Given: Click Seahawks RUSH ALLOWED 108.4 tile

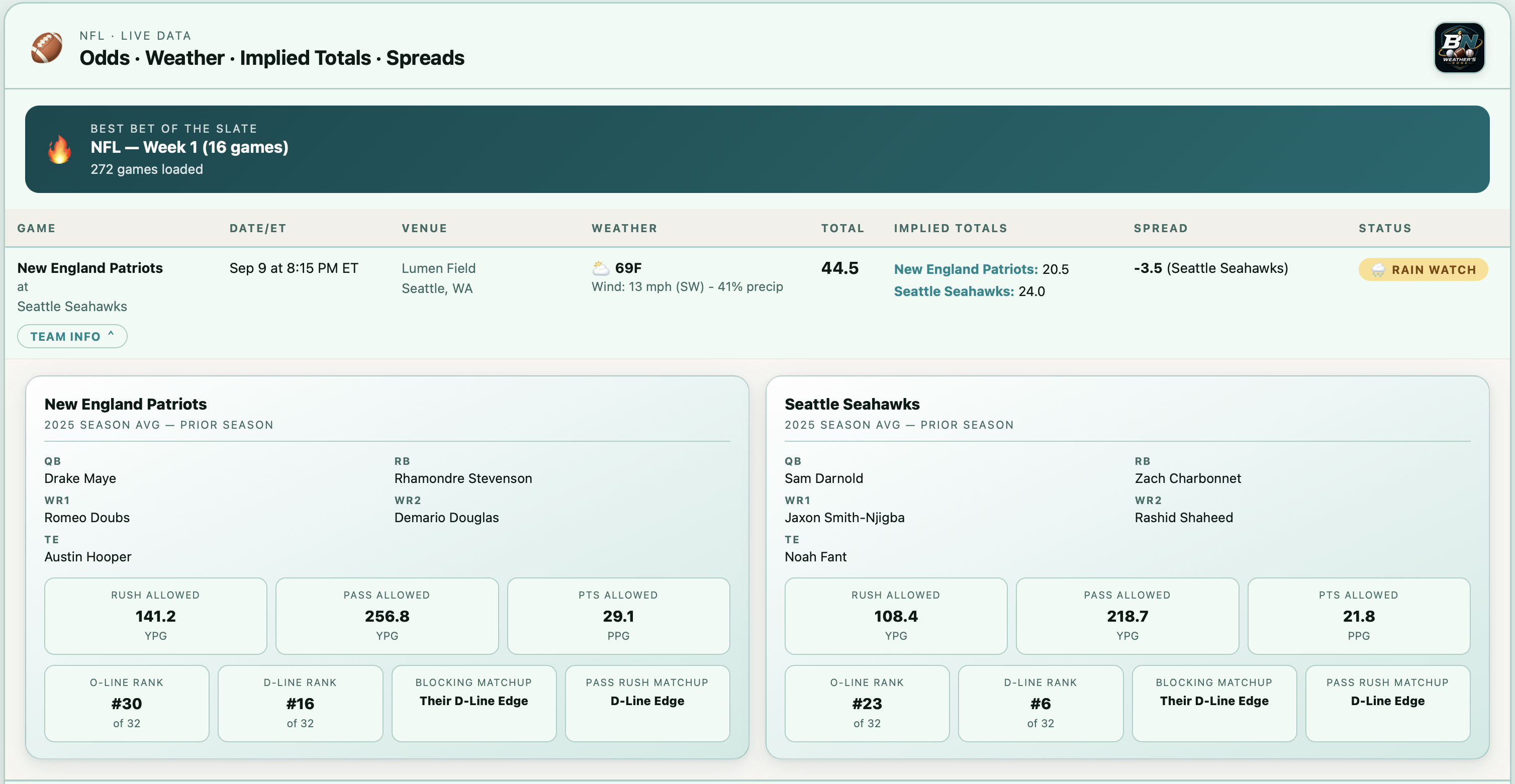Looking at the screenshot, I should pyautogui.click(x=896, y=616).
